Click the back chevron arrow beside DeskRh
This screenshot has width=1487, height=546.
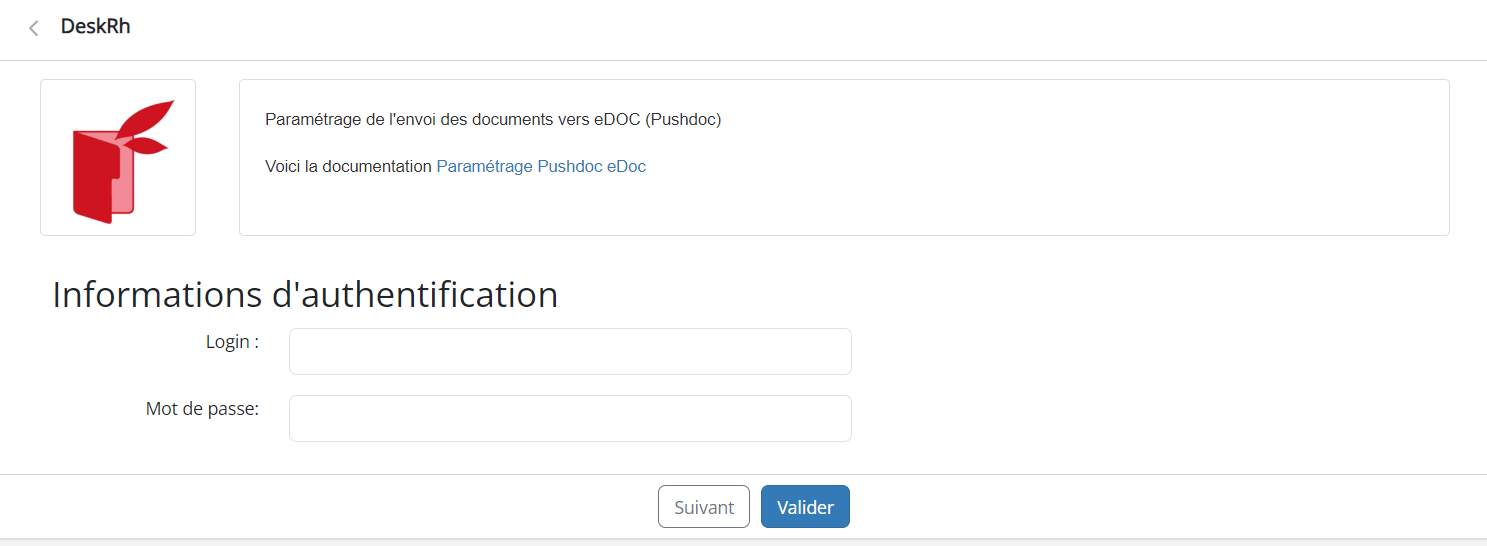click(x=34, y=28)
